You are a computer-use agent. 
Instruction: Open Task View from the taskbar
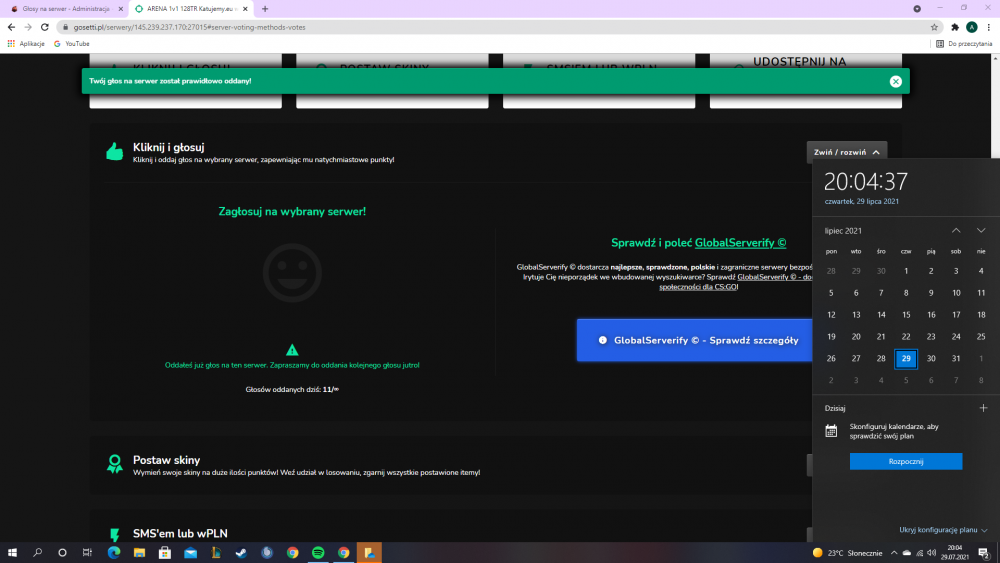click(x=87, y=552)
